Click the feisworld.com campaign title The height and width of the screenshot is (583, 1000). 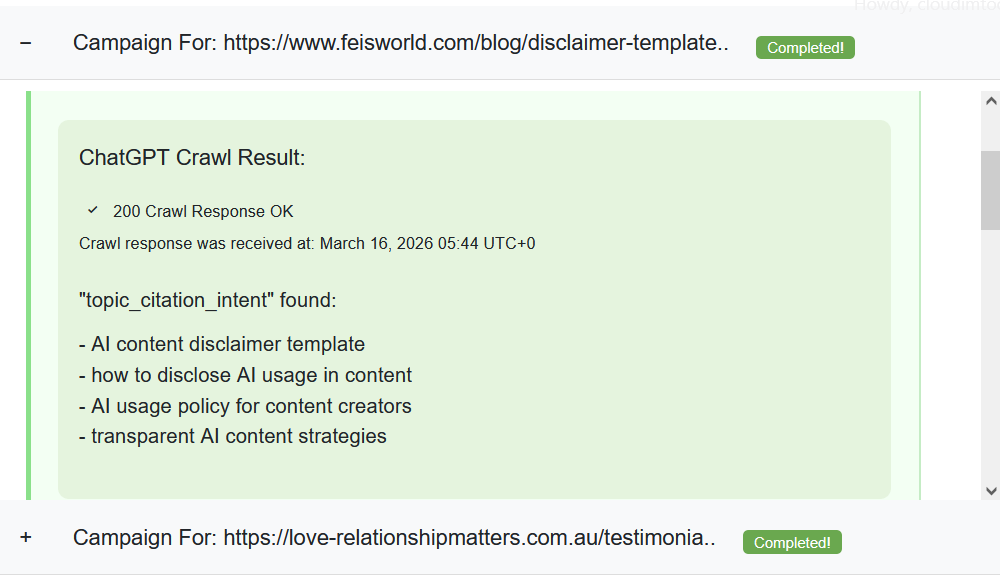coord(400,43)
